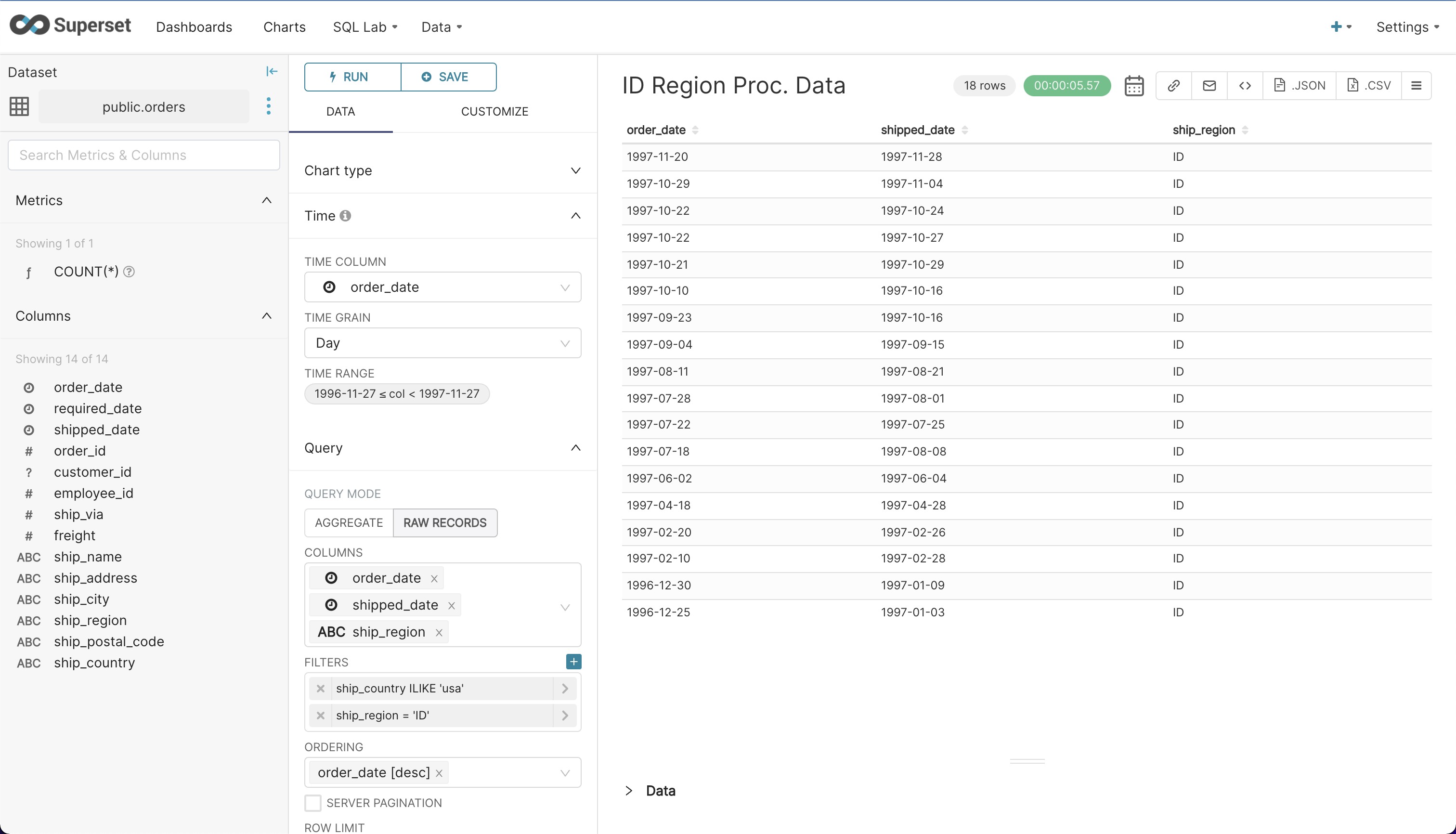The height and width of the screenshot is (834, 1456).
Task: Share chart by email
Action: [1209, 85]
